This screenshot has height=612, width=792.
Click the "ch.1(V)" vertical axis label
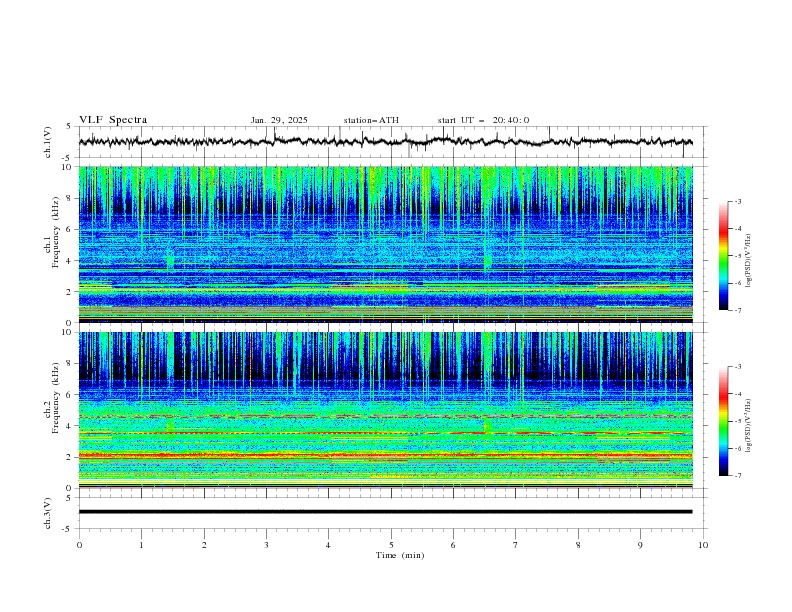point(48,142)
